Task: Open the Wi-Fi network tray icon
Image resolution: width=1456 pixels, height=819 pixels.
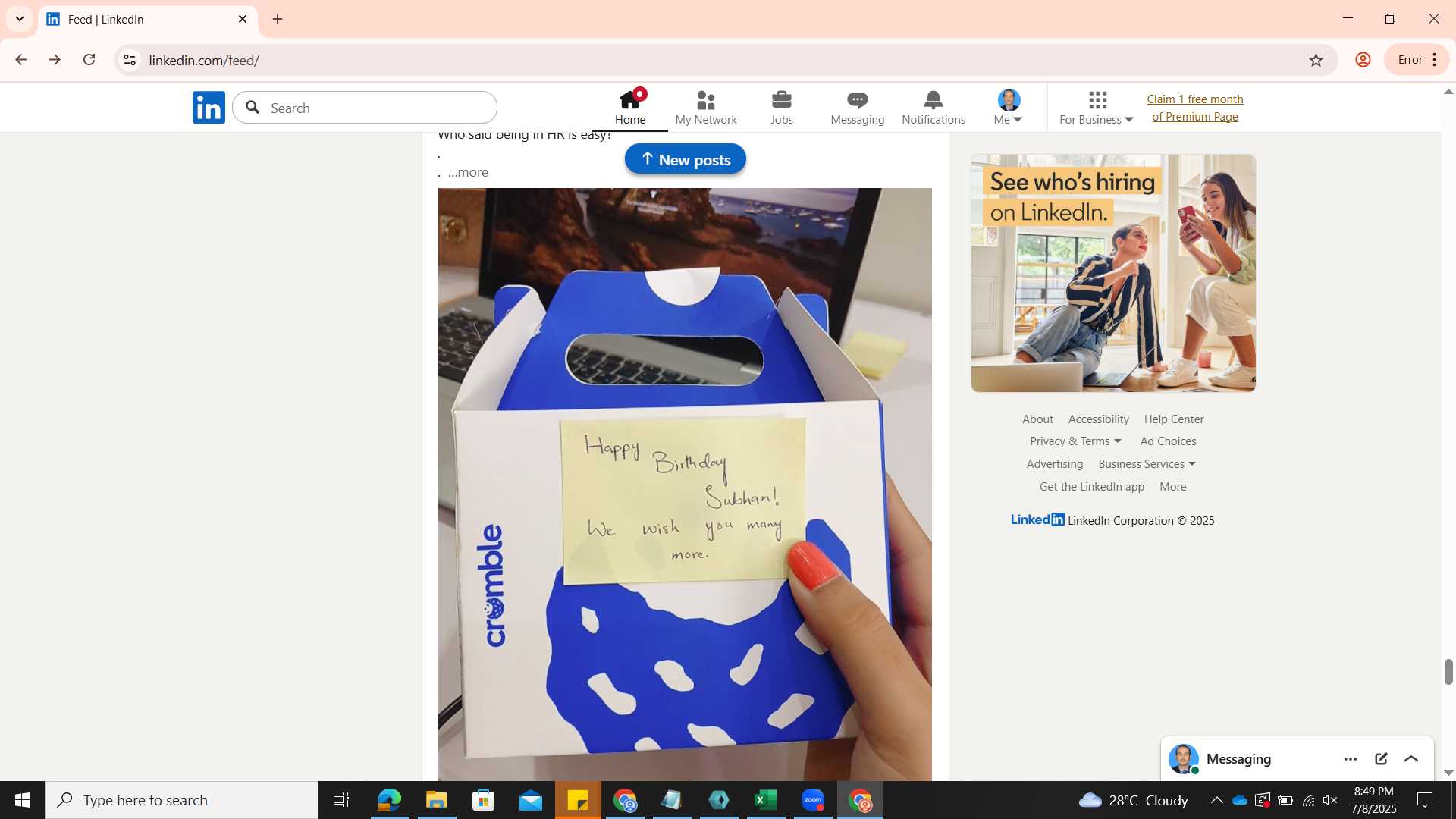Action: click(1308, 800)
